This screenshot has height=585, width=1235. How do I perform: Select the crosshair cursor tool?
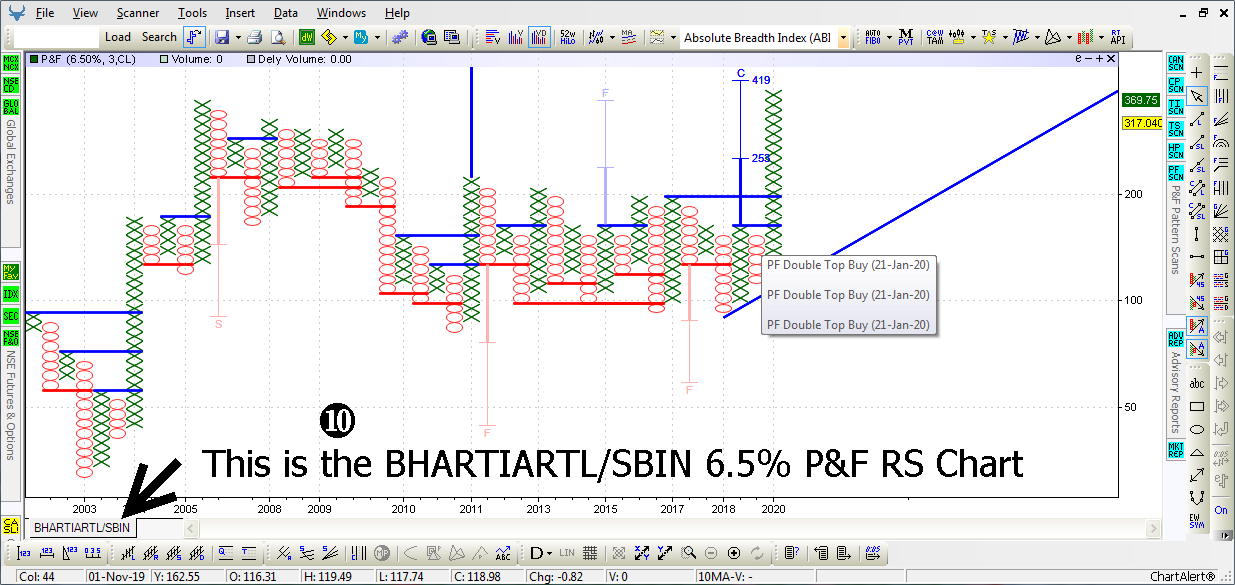[1197, 72]
